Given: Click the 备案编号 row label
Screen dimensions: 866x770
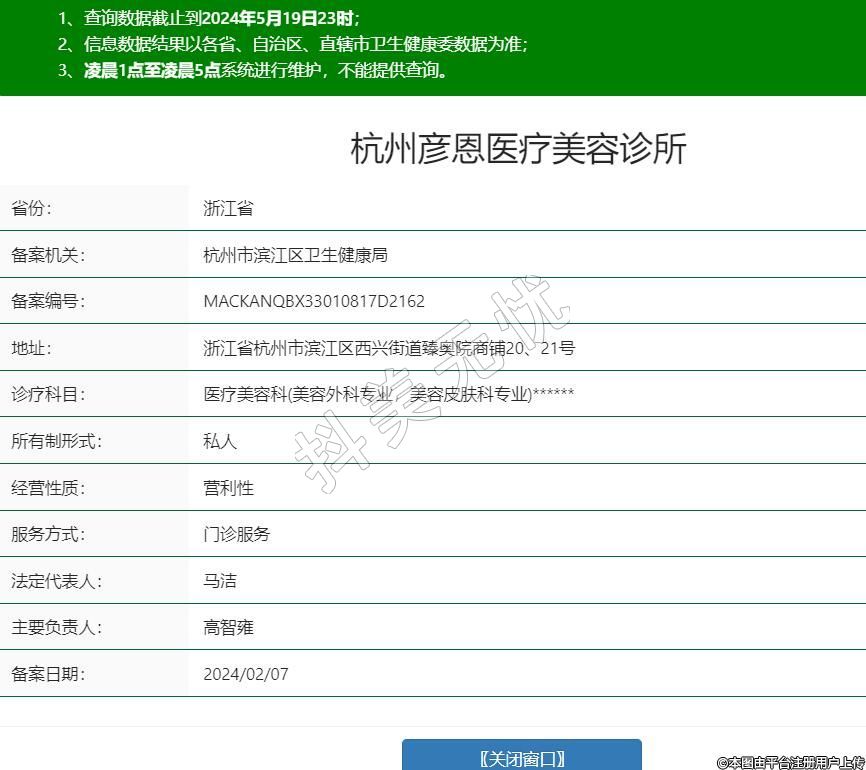Looking at the screenshot, I should 48,301.
